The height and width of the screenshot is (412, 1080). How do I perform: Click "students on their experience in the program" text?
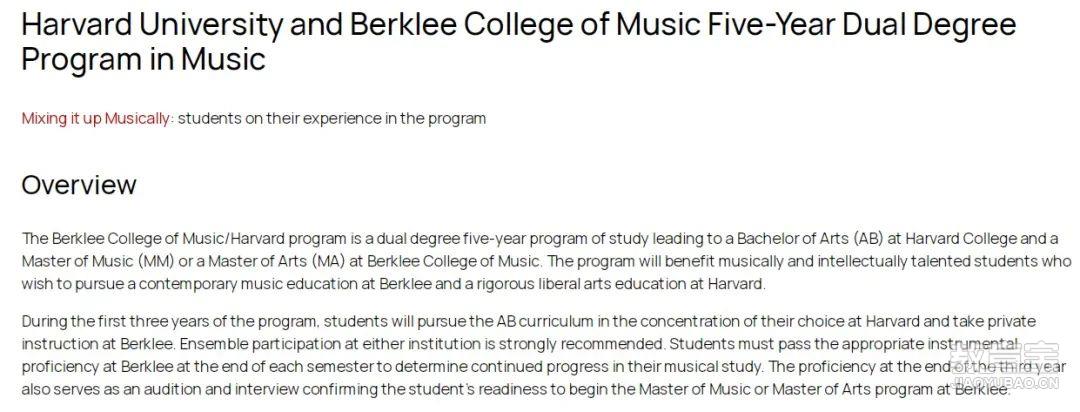click(332, 119)
